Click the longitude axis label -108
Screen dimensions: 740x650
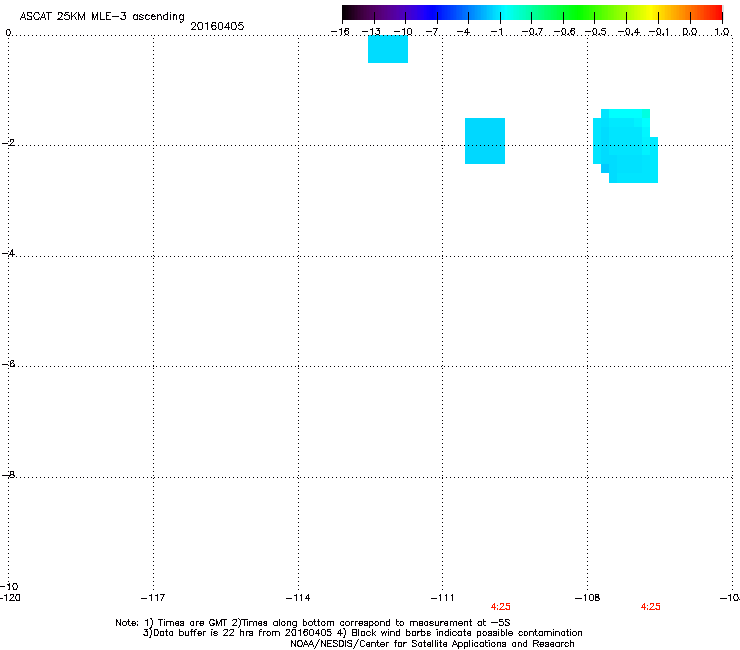[x=588, y=598]
